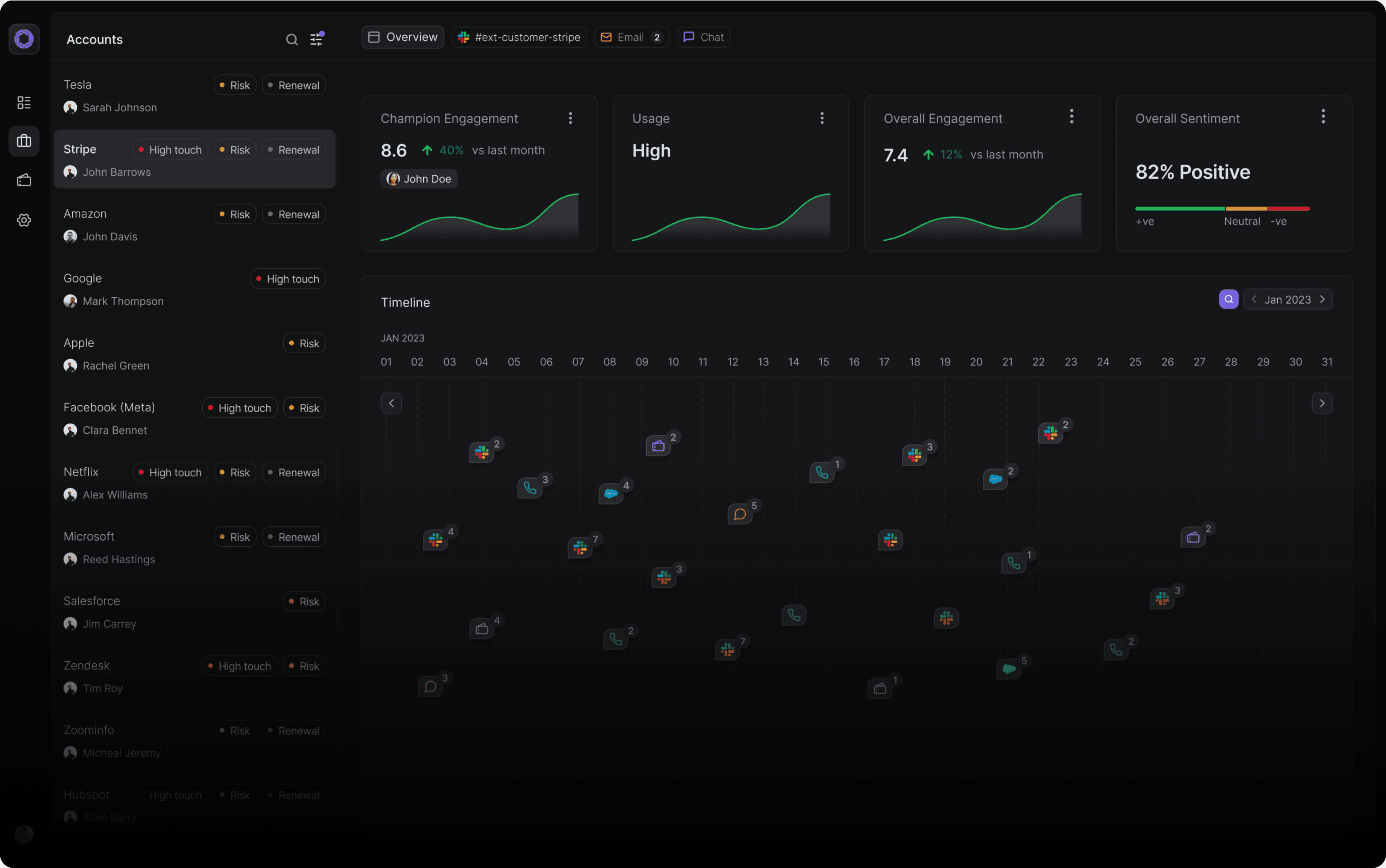Click day 16 in the timeline header
The width and height of the screenshot is (1386, 868).
pos(853,362)
